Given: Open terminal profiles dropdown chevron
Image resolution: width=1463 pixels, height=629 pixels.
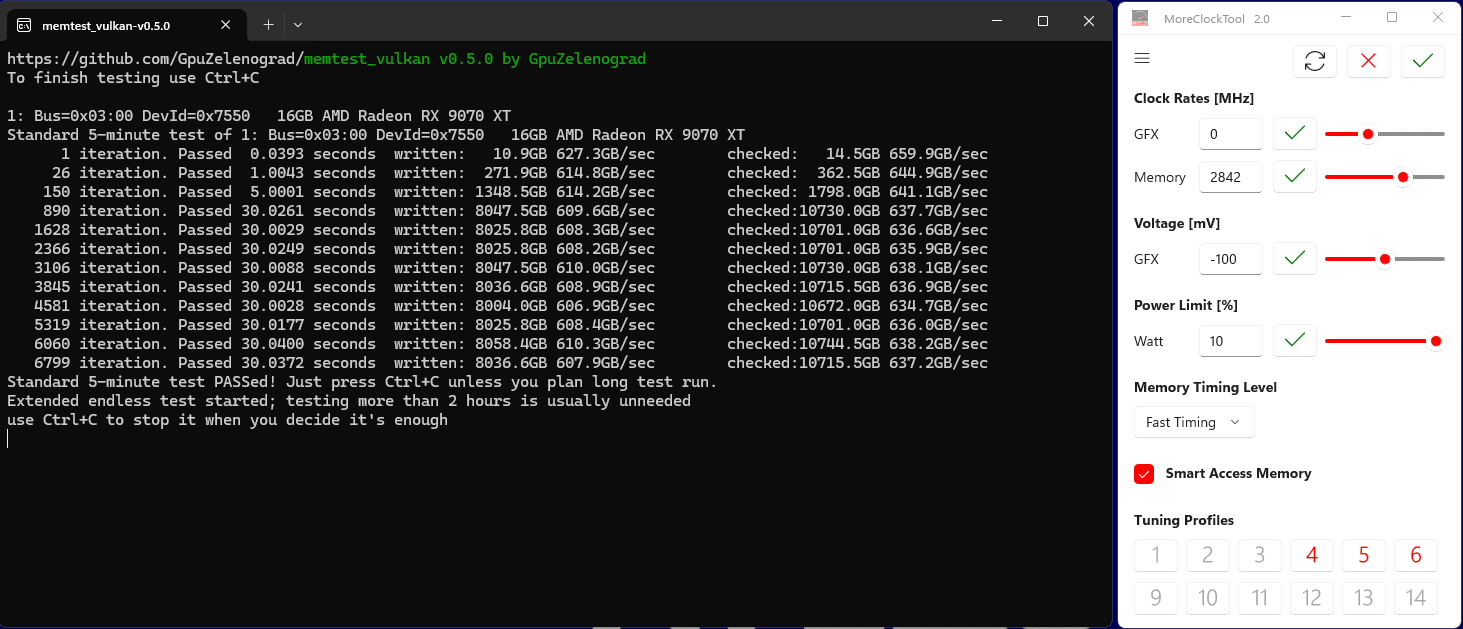Looking at the screenshot, I should 298,25.
